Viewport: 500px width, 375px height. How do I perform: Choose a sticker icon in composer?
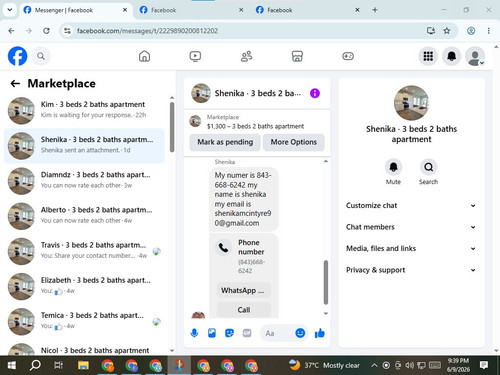[x=229, y=333]
